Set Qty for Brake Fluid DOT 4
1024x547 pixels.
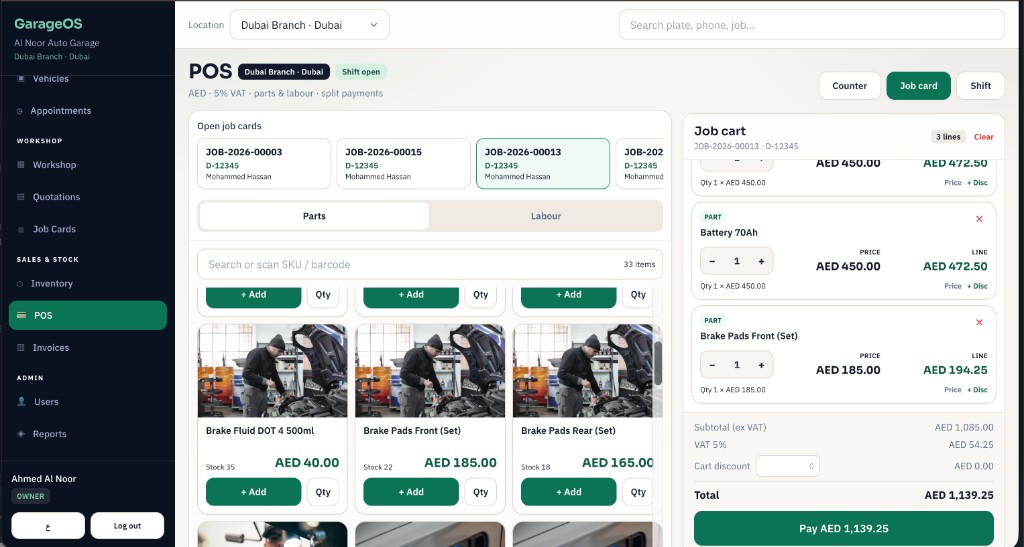point(323,492)
